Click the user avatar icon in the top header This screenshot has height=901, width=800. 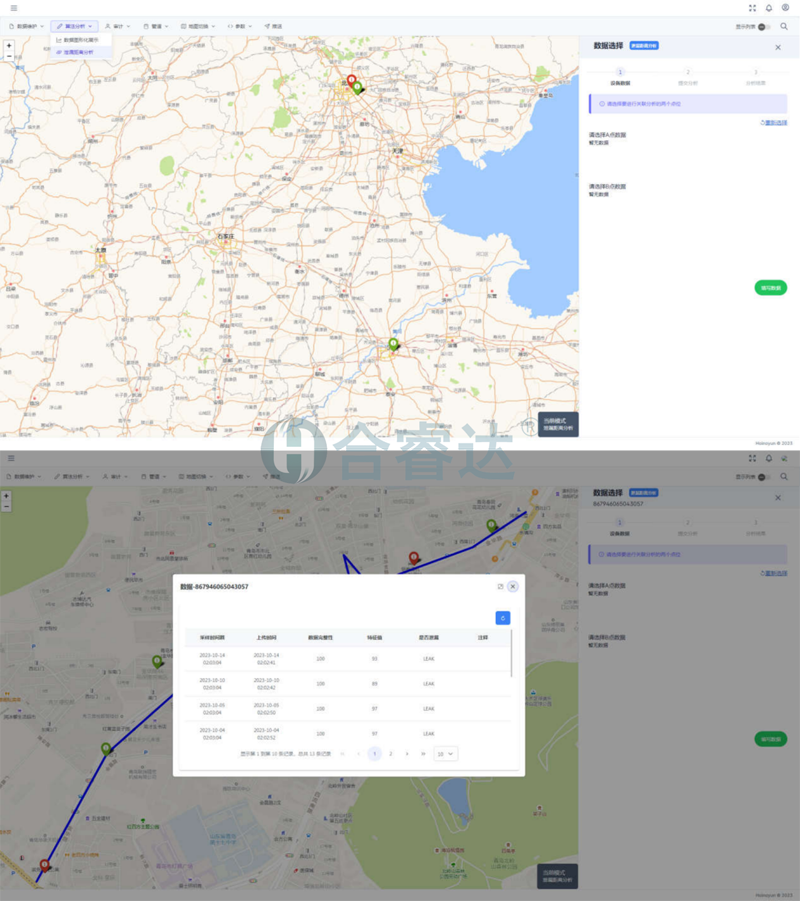tap(785, 8)
